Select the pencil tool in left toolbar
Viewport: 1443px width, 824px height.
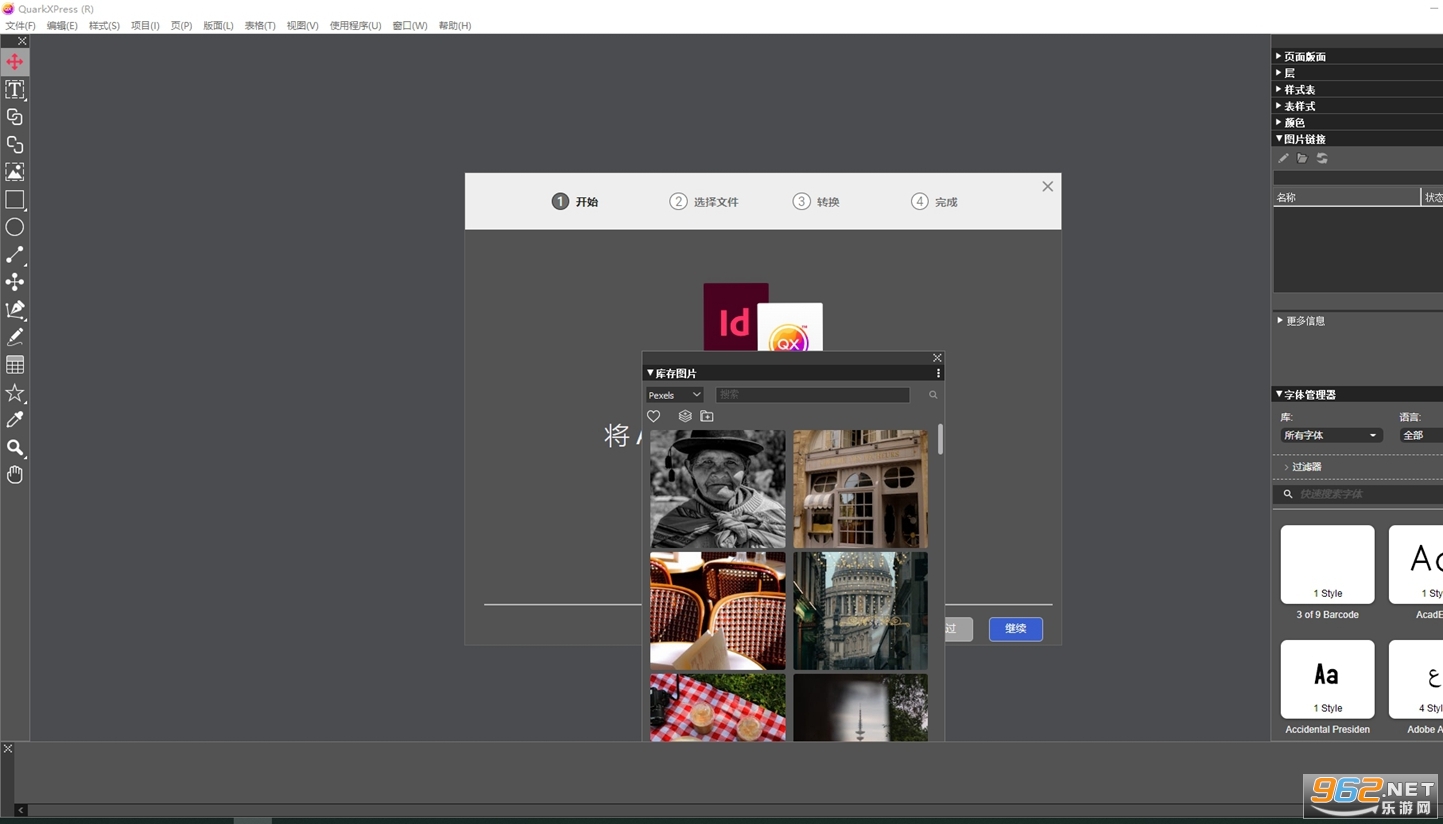pos(15,337)
